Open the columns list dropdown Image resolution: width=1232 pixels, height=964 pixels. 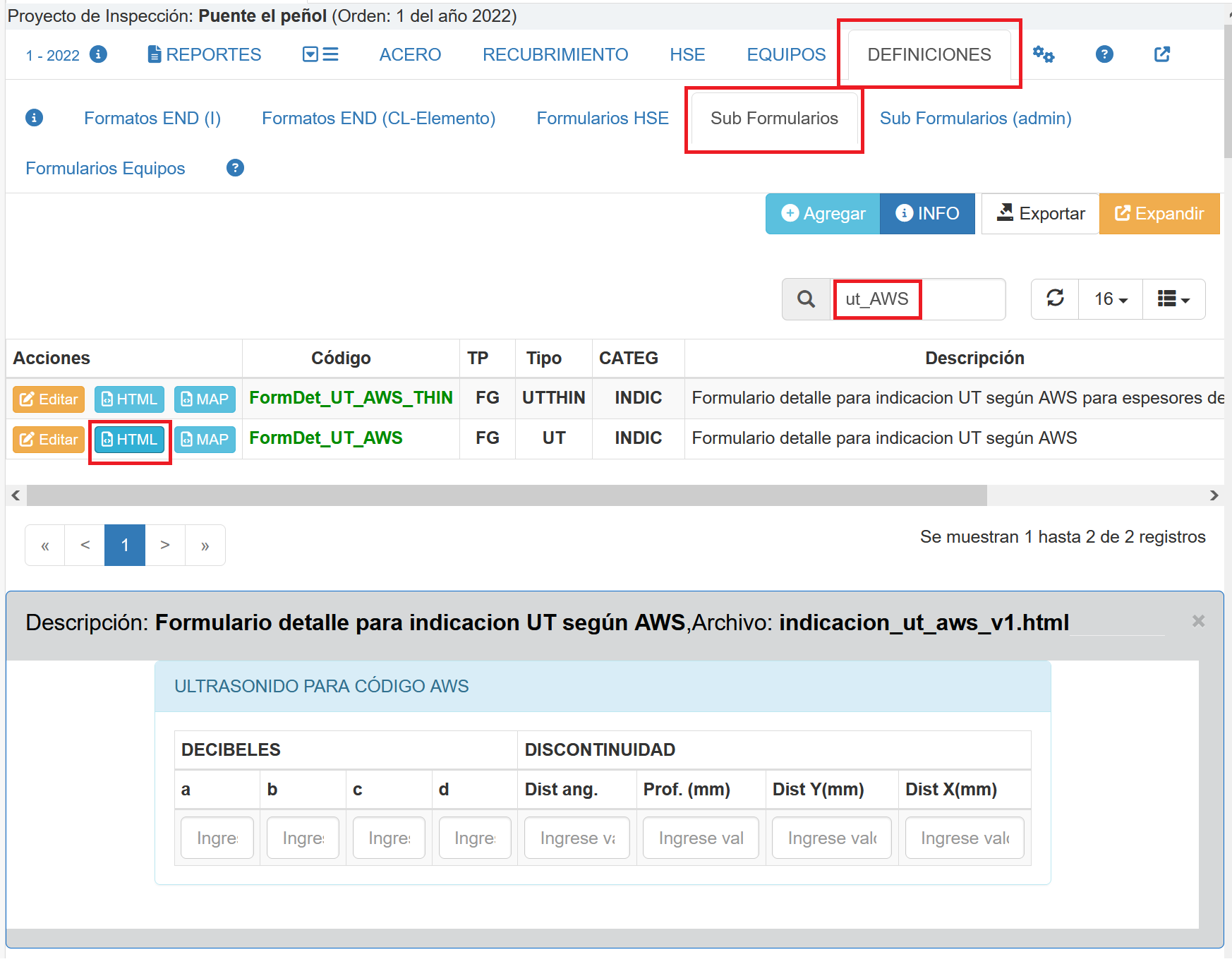(x=1173, y=299)
